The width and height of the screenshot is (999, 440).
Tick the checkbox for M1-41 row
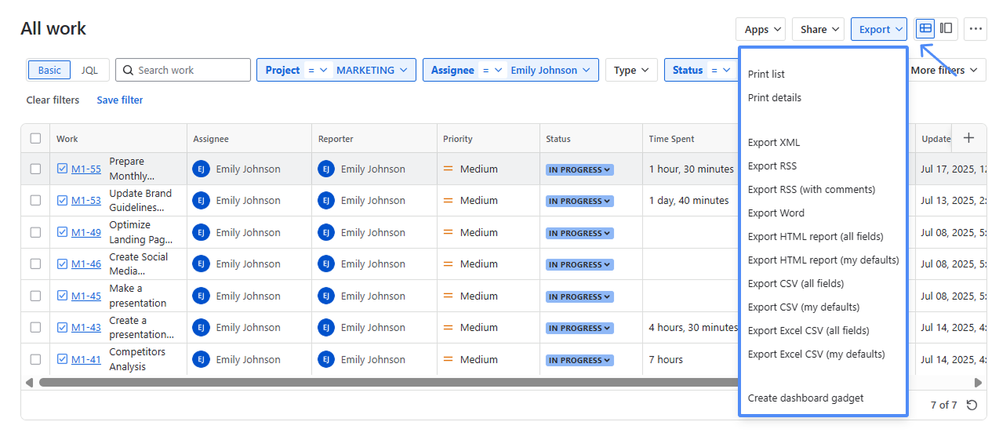pyautogui.click(x=36, y=359)
